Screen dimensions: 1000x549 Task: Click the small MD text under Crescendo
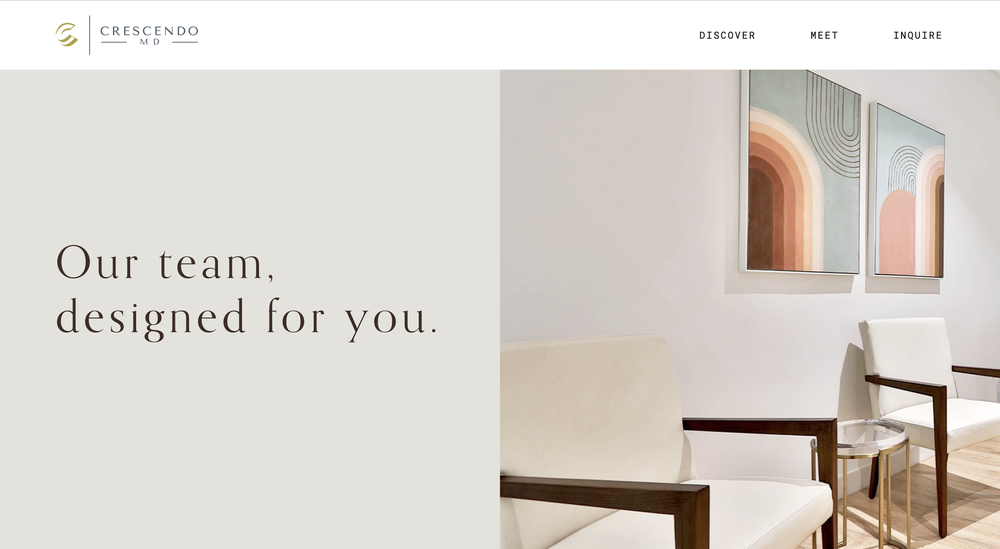150,42
